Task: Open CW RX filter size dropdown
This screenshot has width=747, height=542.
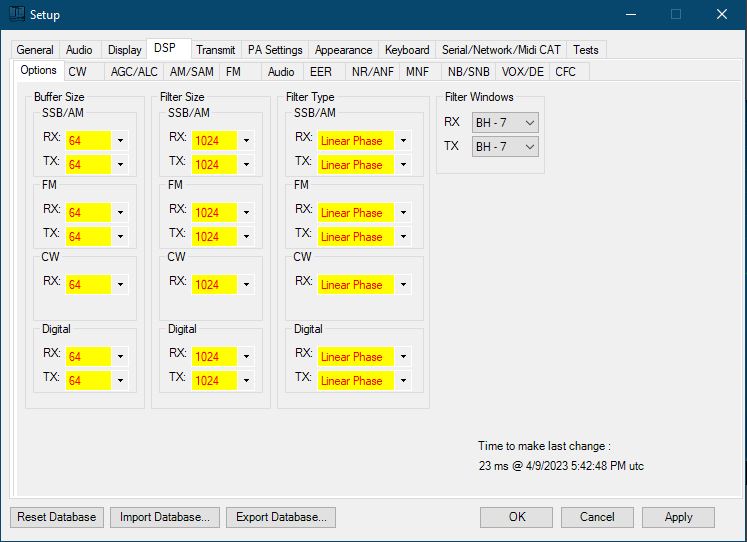Action: tap(246, 285)
